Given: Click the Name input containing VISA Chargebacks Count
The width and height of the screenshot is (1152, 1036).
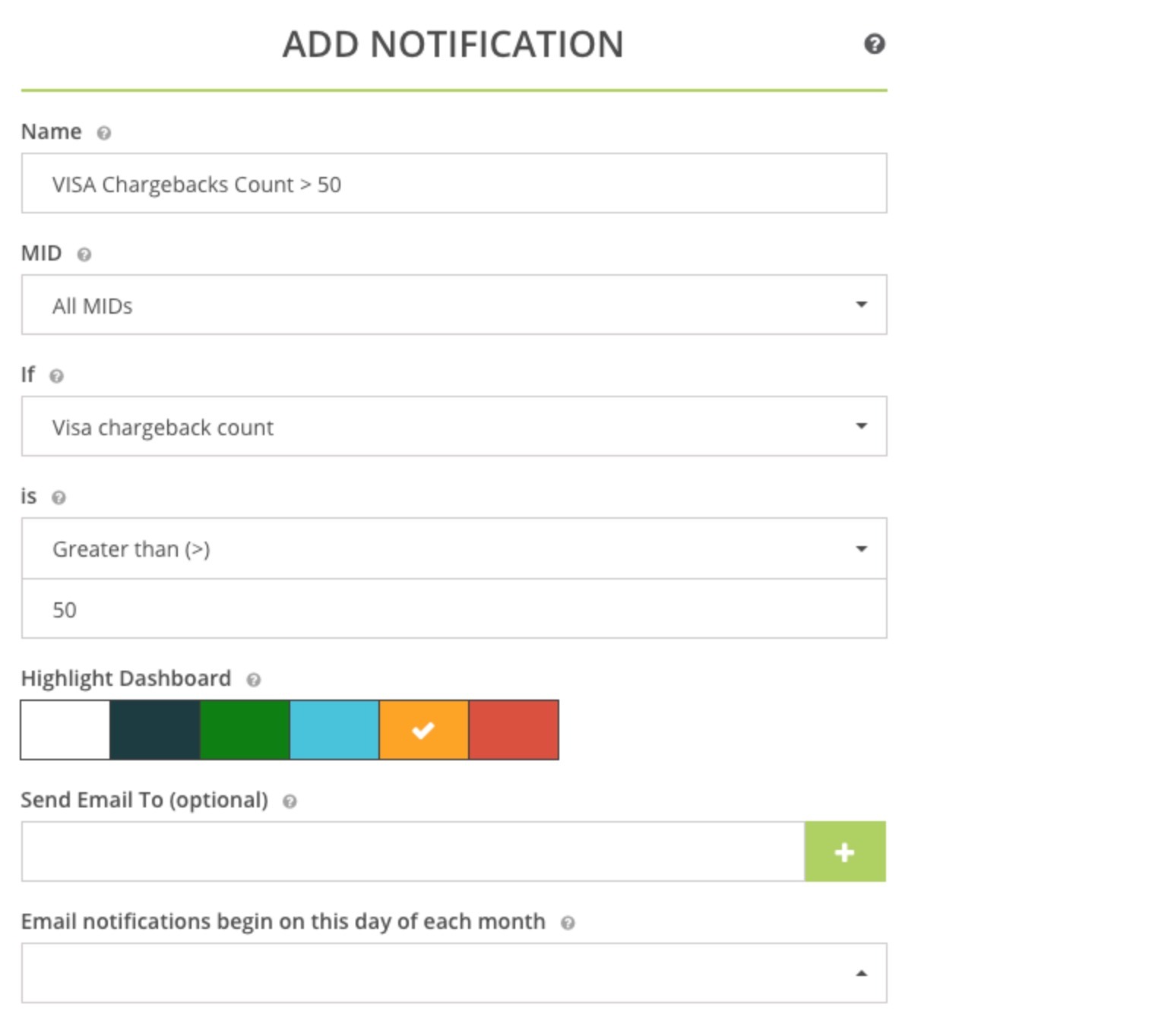Looking at the screenshot, I should pyautogui.click(x=454, y=183).
